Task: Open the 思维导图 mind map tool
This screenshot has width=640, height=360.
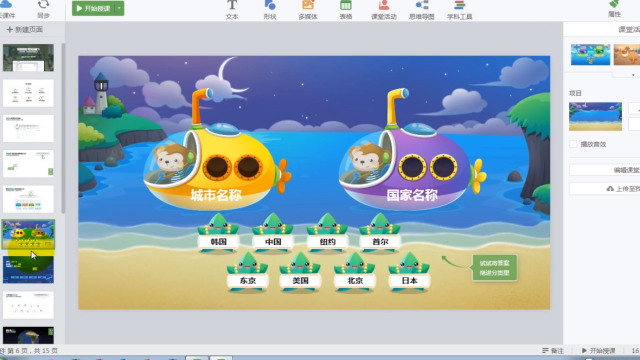Action: click(x=422, y=10)
